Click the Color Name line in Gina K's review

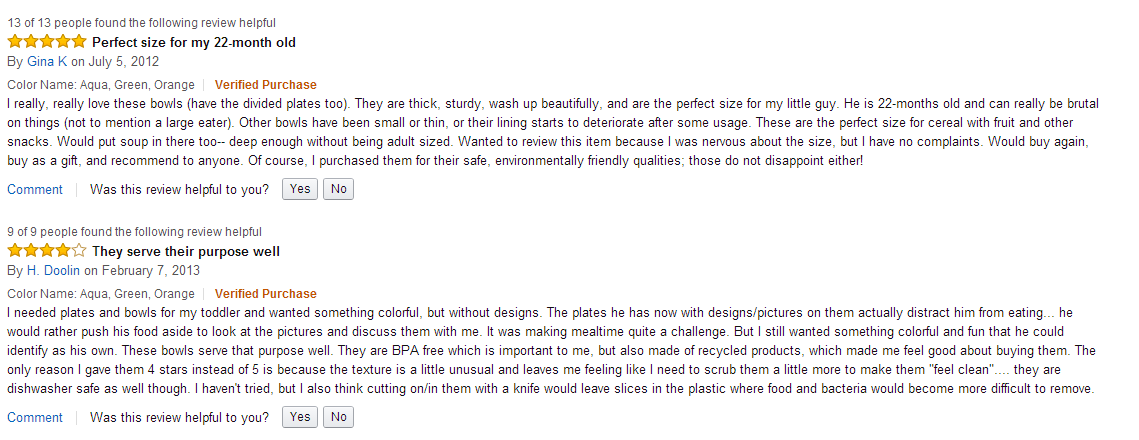coord(101,85)
